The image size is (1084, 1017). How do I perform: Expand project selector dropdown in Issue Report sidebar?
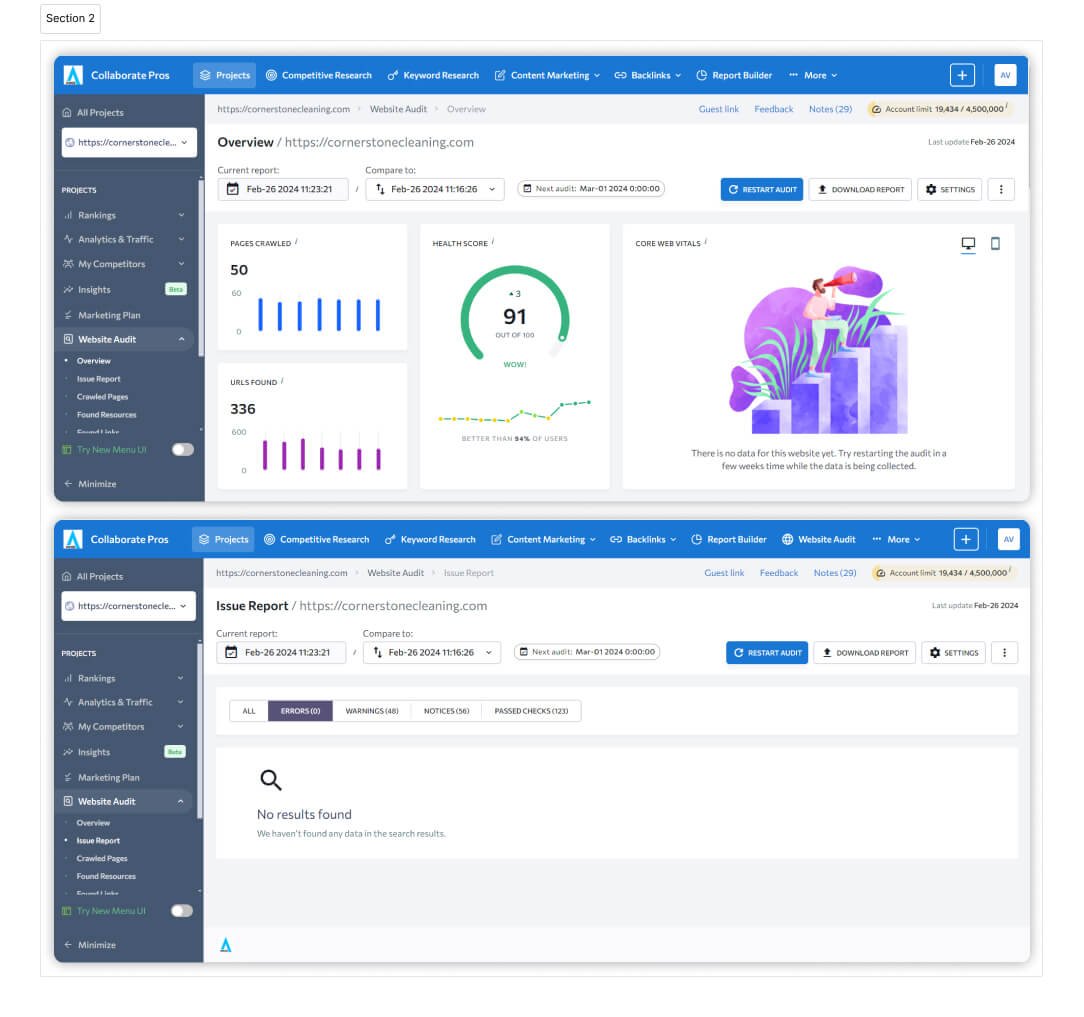point(128,606)
